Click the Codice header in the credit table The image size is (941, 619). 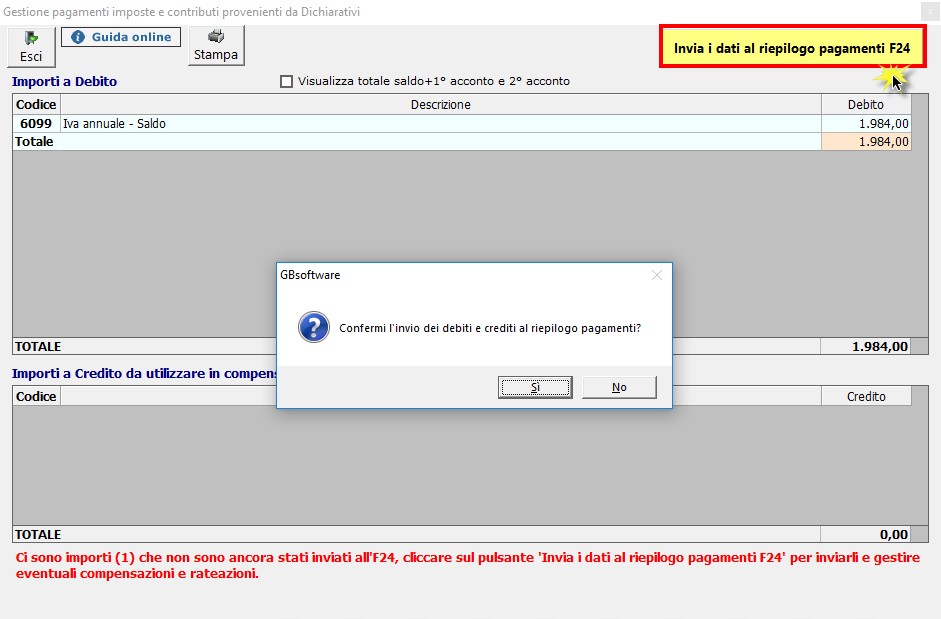[x=36, y=396]
